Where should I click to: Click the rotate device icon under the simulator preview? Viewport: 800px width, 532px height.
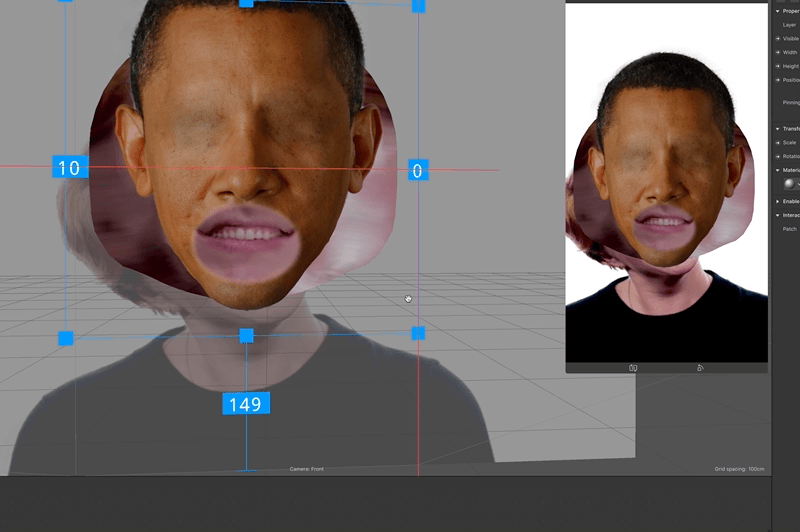coord(700,368)
